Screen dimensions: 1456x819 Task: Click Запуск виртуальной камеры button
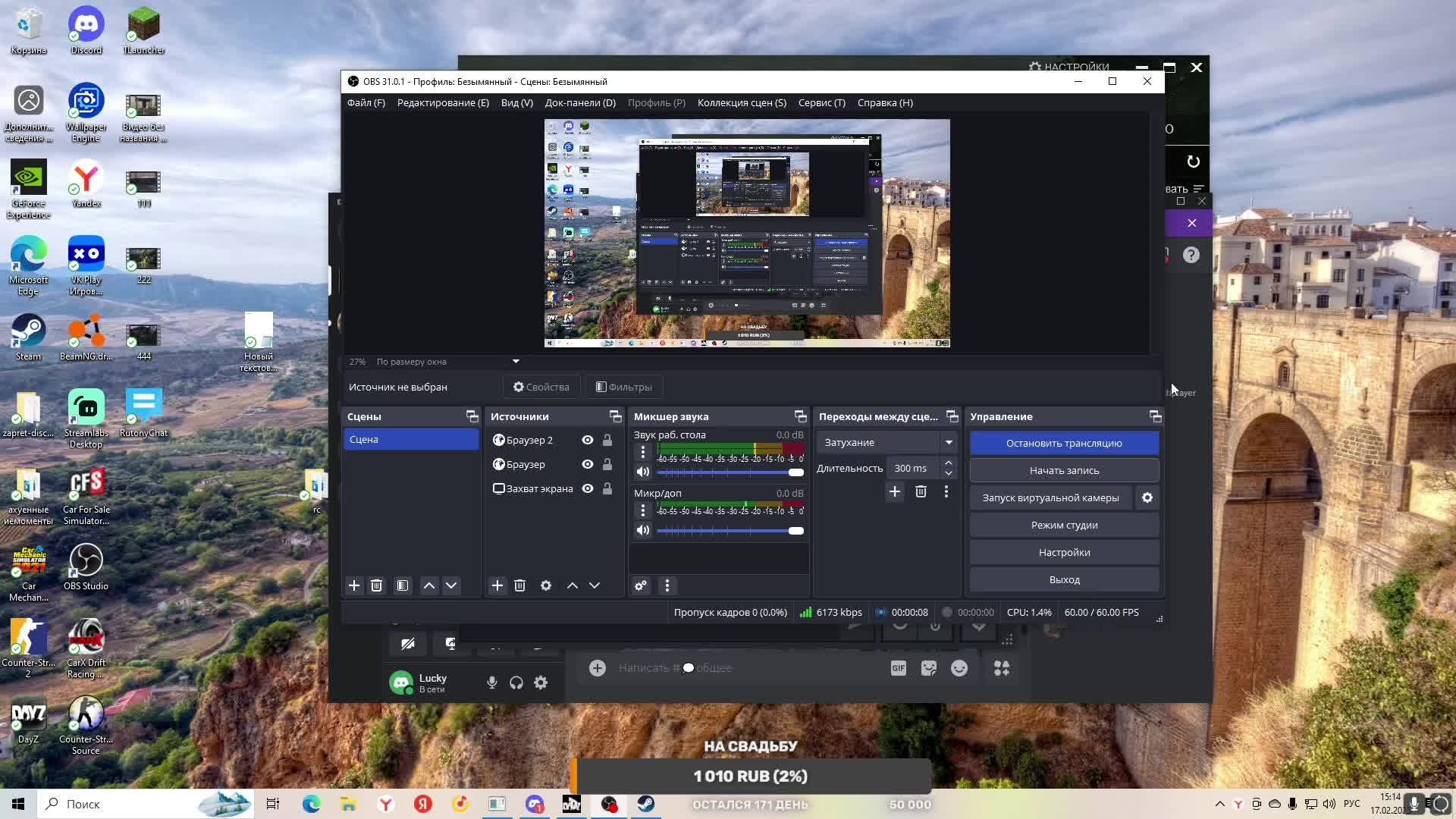[x=1050, y=497]
